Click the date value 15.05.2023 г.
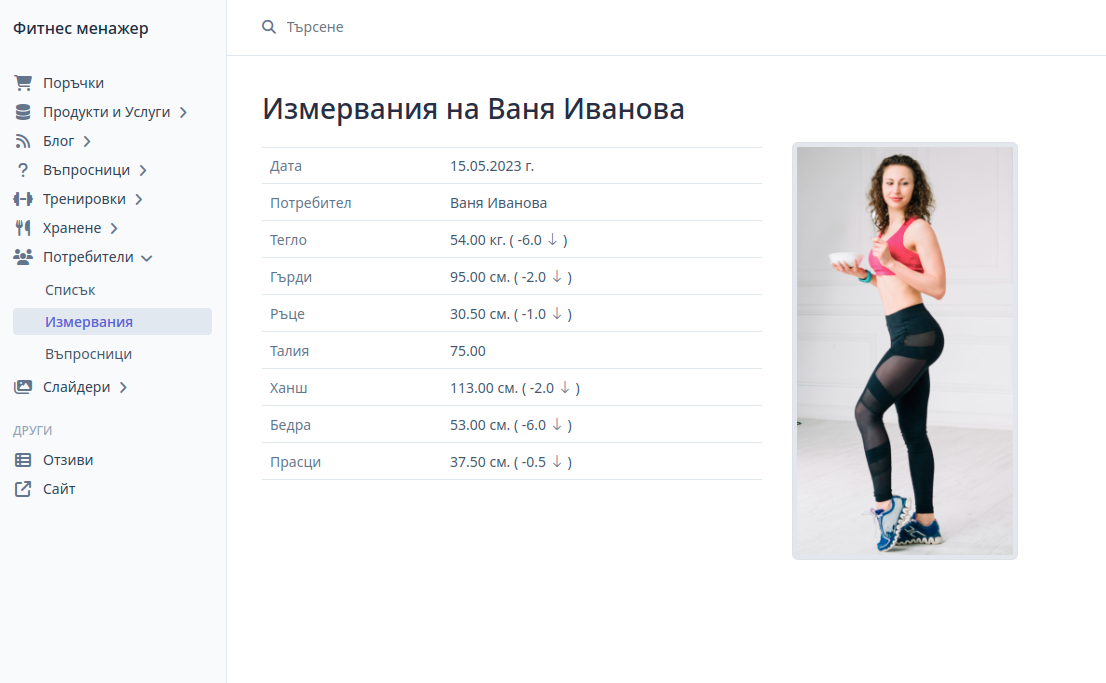 (492, 166)
